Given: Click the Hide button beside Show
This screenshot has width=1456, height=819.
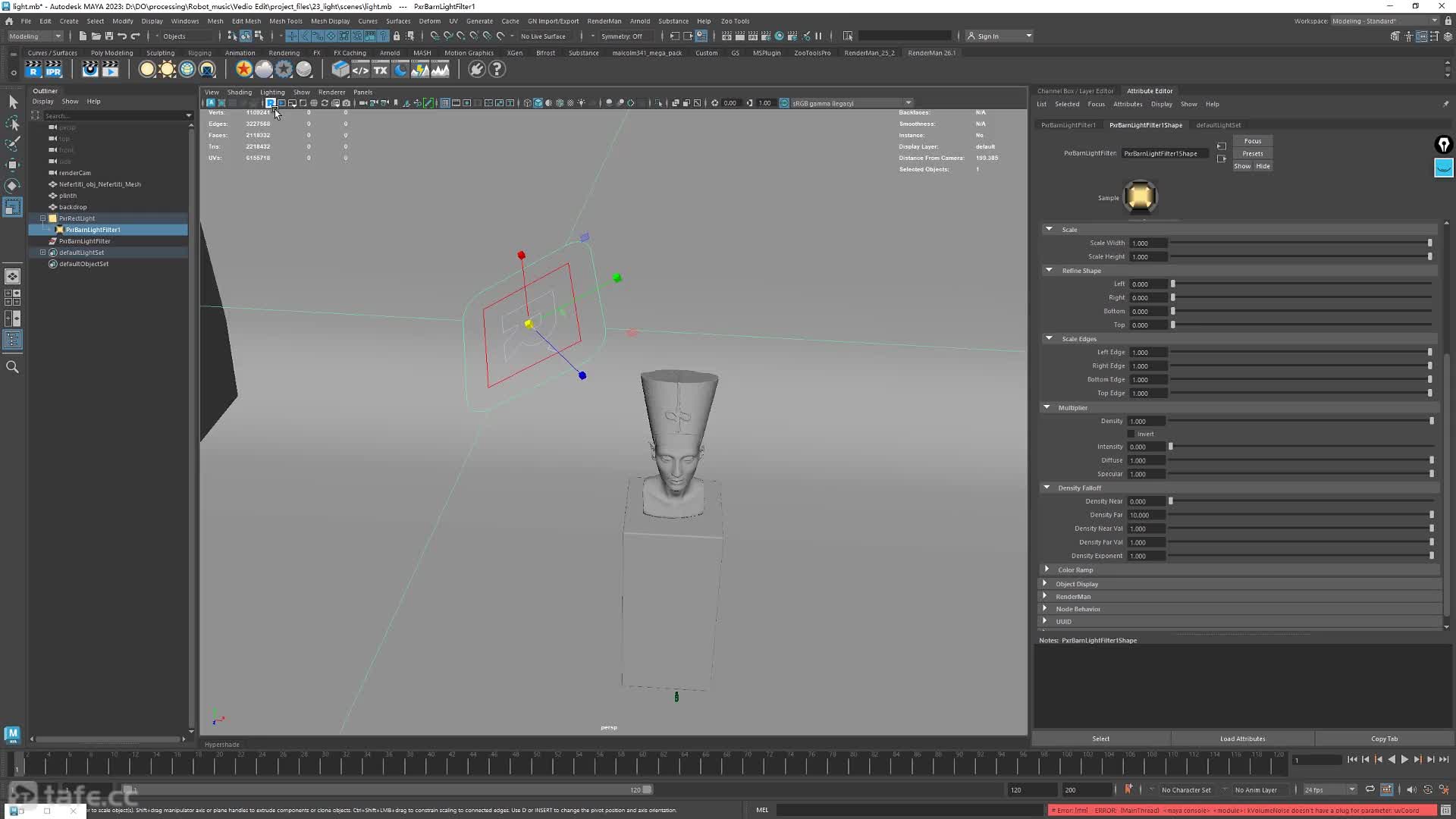Looking at the screenshot, I should pos(1263,166).
